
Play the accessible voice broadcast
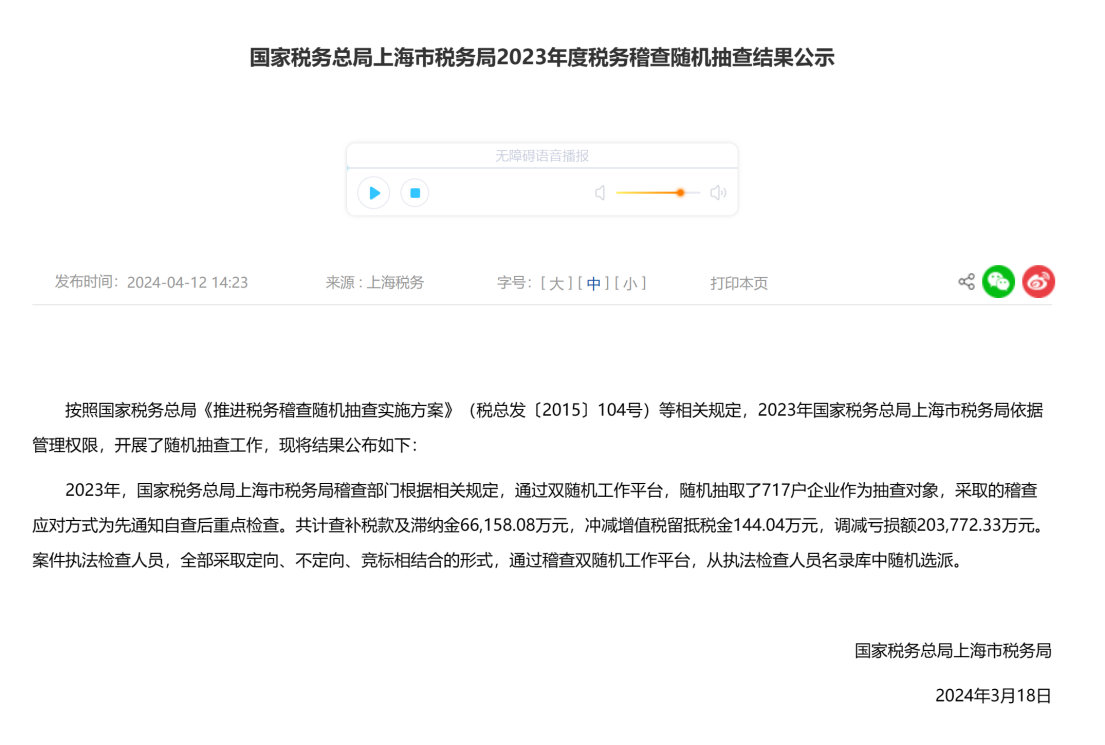tap(374, 192)
